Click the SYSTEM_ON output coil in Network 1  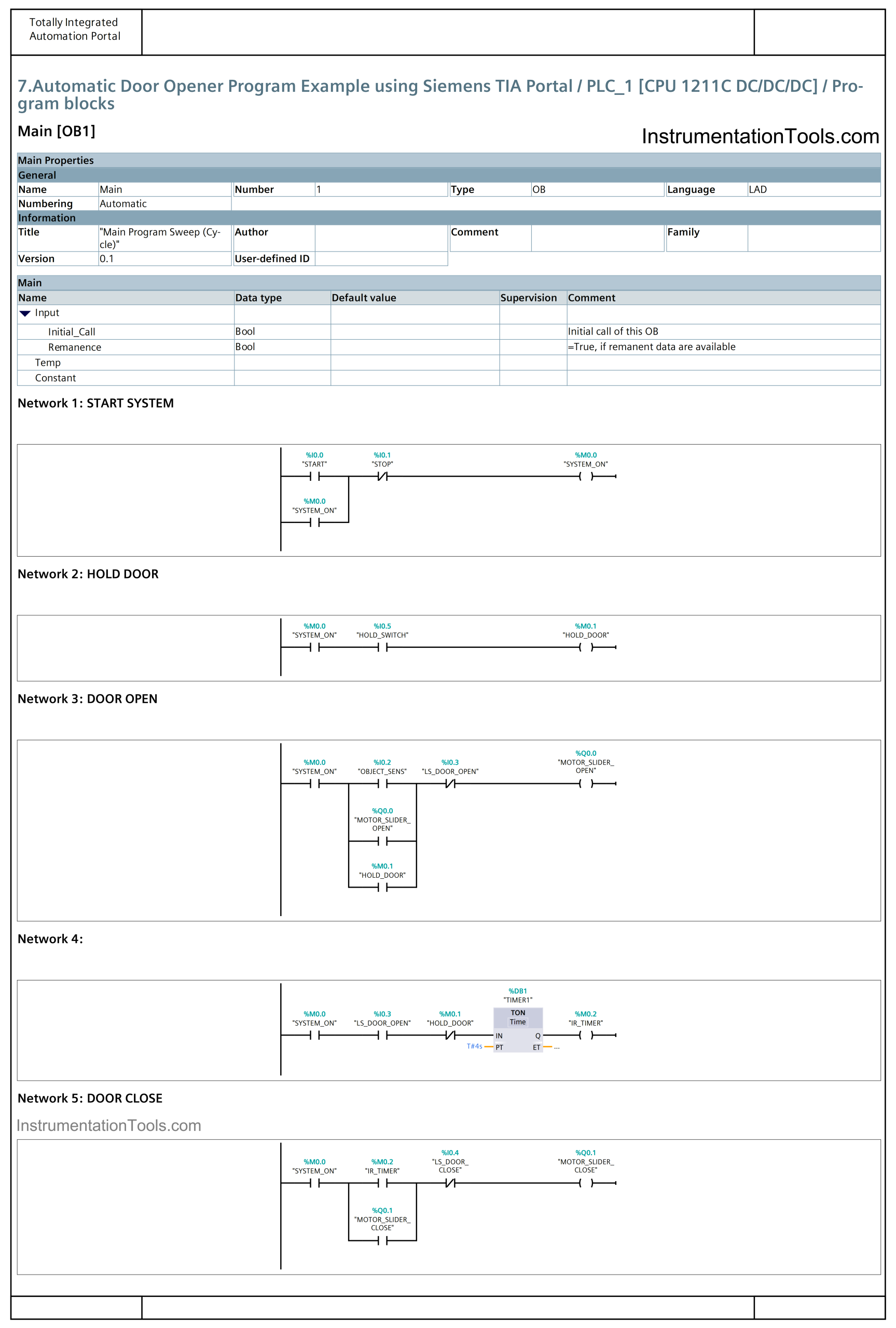coord(586,476)
